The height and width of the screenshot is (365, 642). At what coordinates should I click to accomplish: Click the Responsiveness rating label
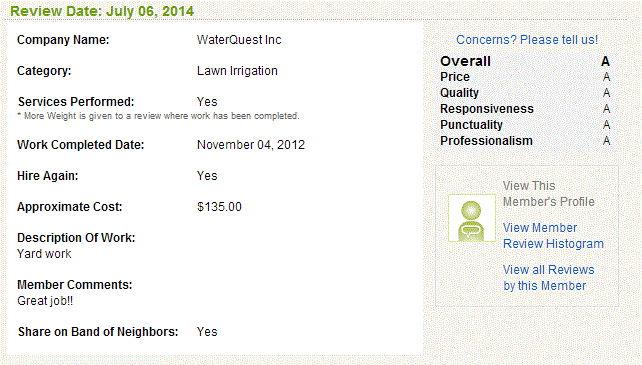[x=487, y=109]
